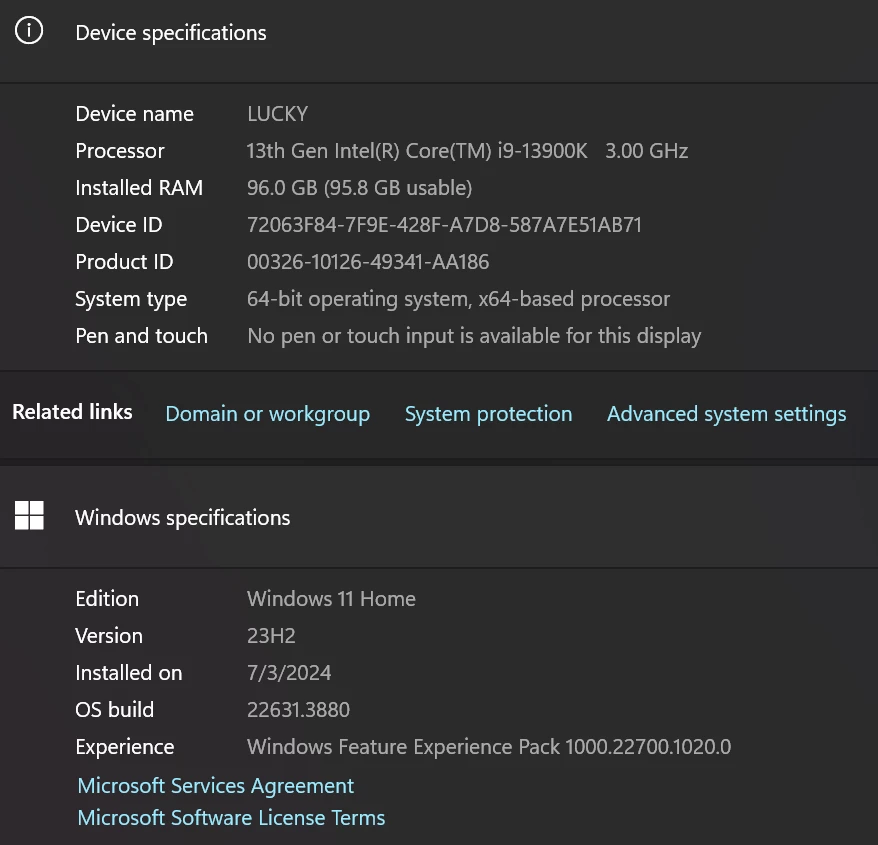878x845 pixels.
Task: Open the System protection link
Action: (x=488, y=414)
